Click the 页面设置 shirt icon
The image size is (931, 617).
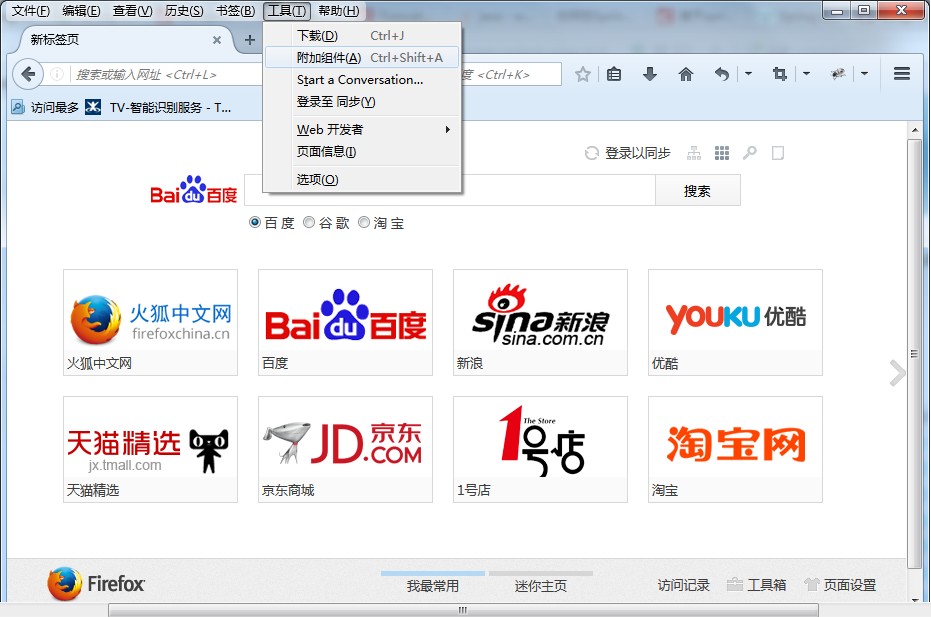(x=811, y=584)
